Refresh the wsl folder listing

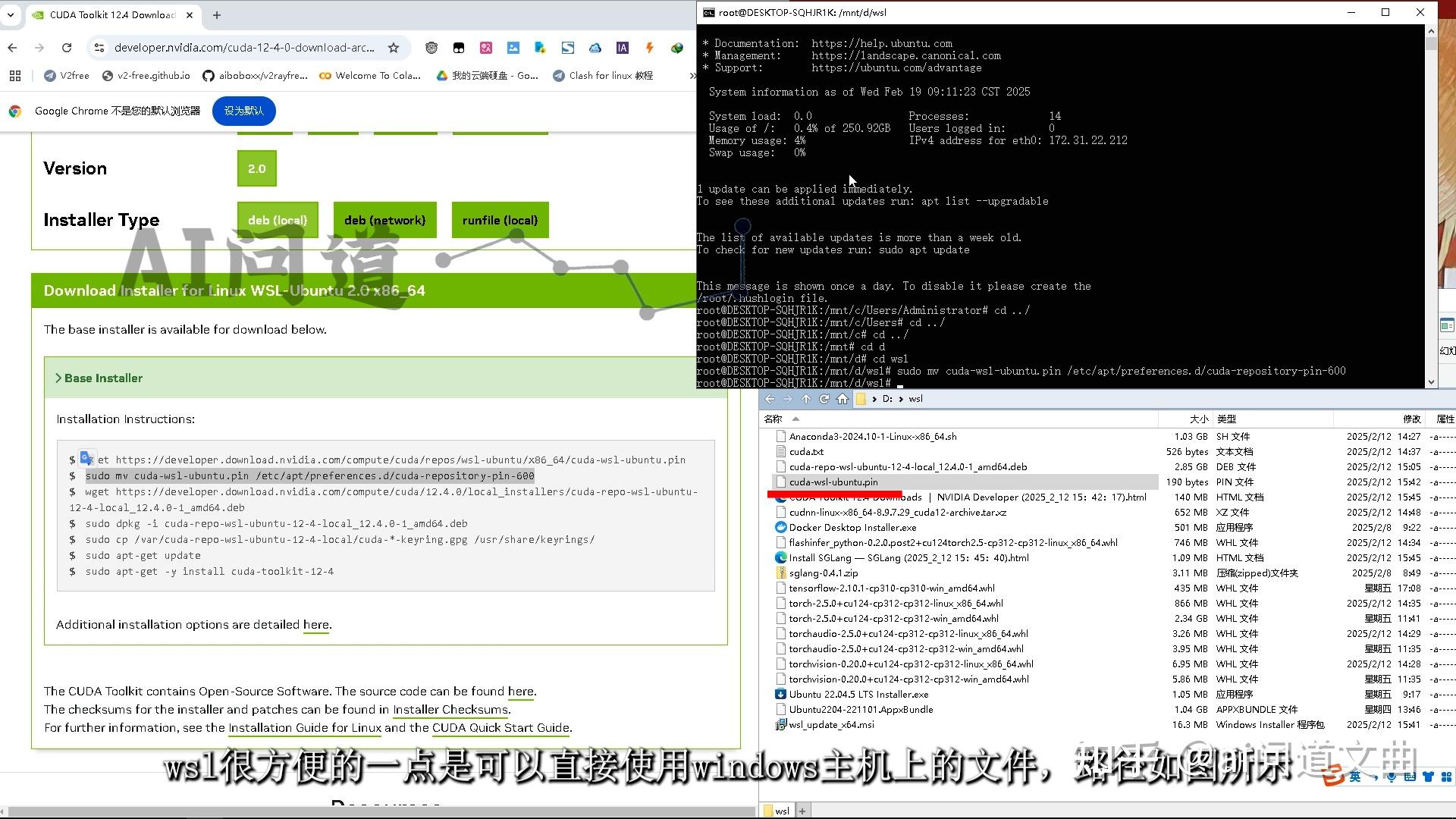(824, 399)
